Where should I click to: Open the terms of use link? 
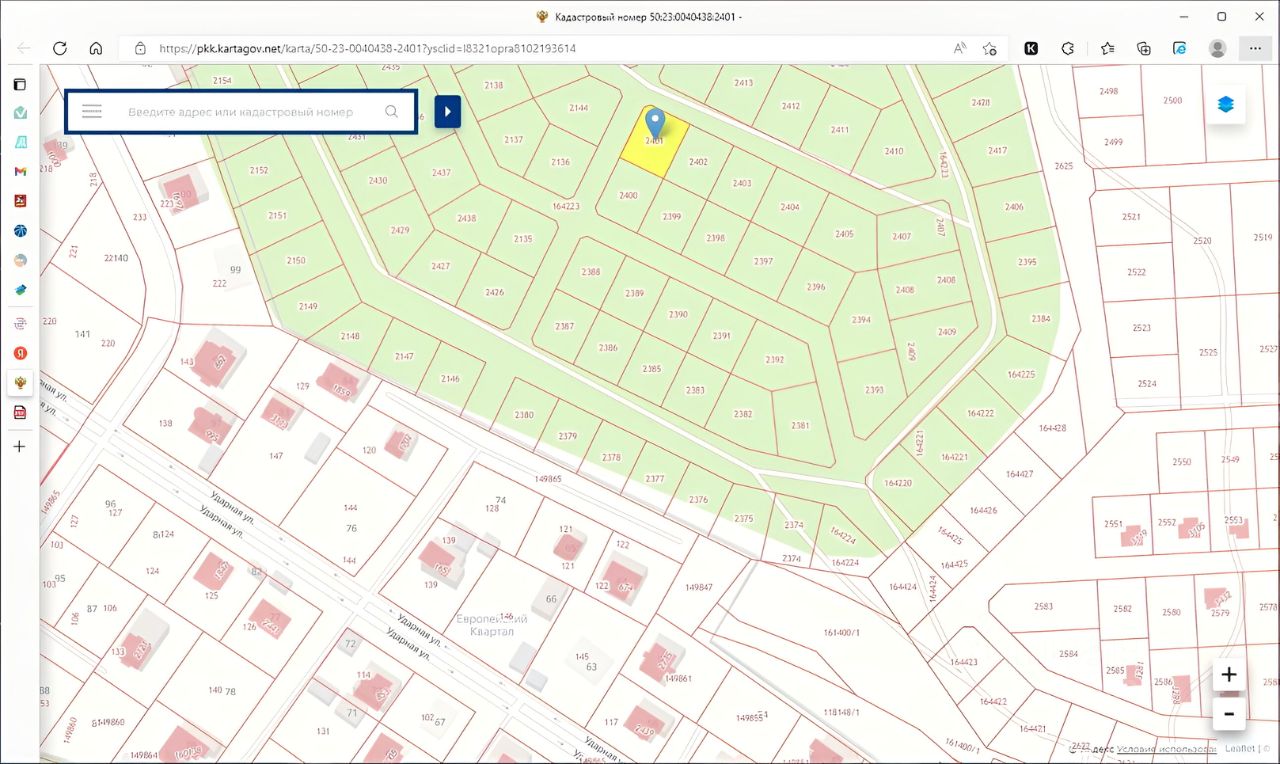[1166, 748]
